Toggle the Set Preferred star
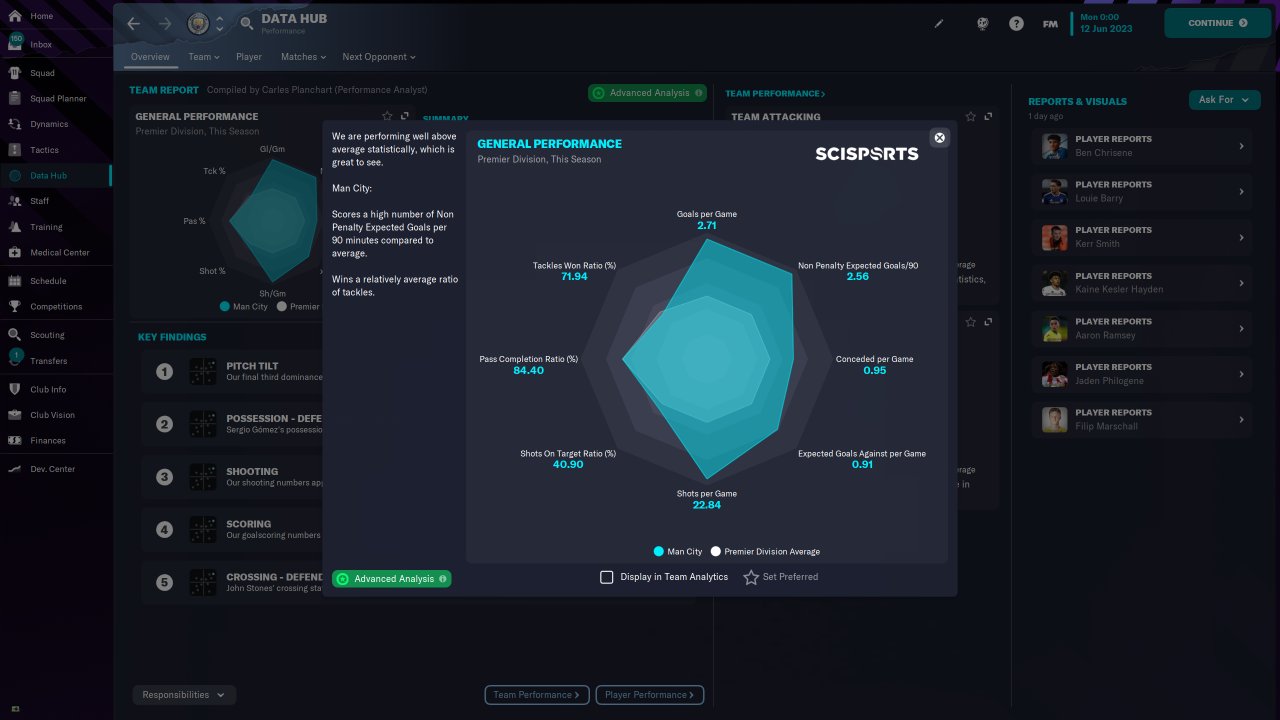The image size is (1280, 720). coord(751,577)
